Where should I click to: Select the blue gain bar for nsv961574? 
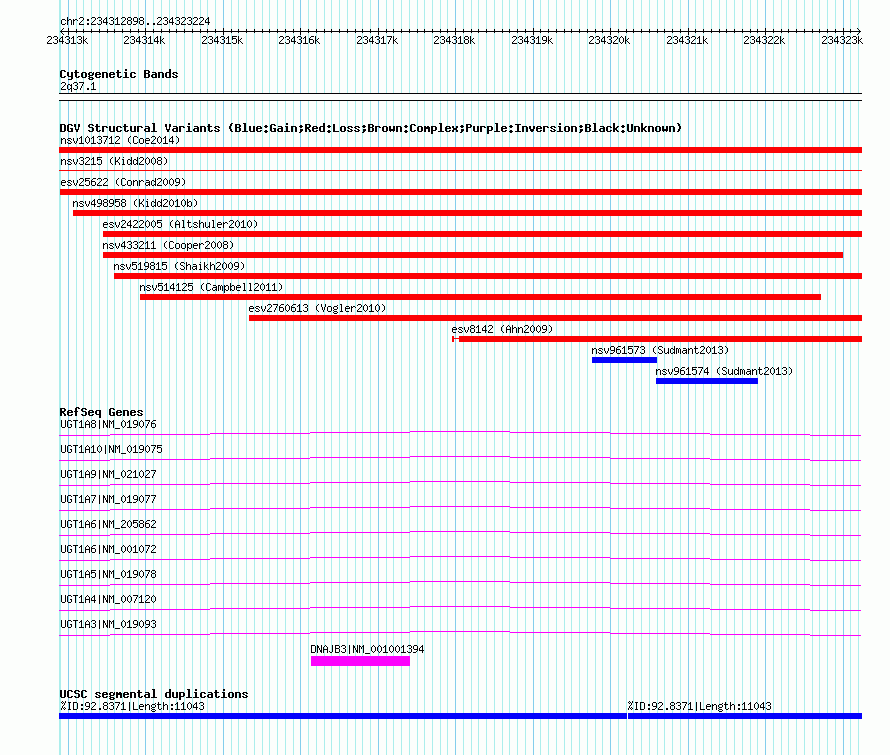click(x=707, y=381)
